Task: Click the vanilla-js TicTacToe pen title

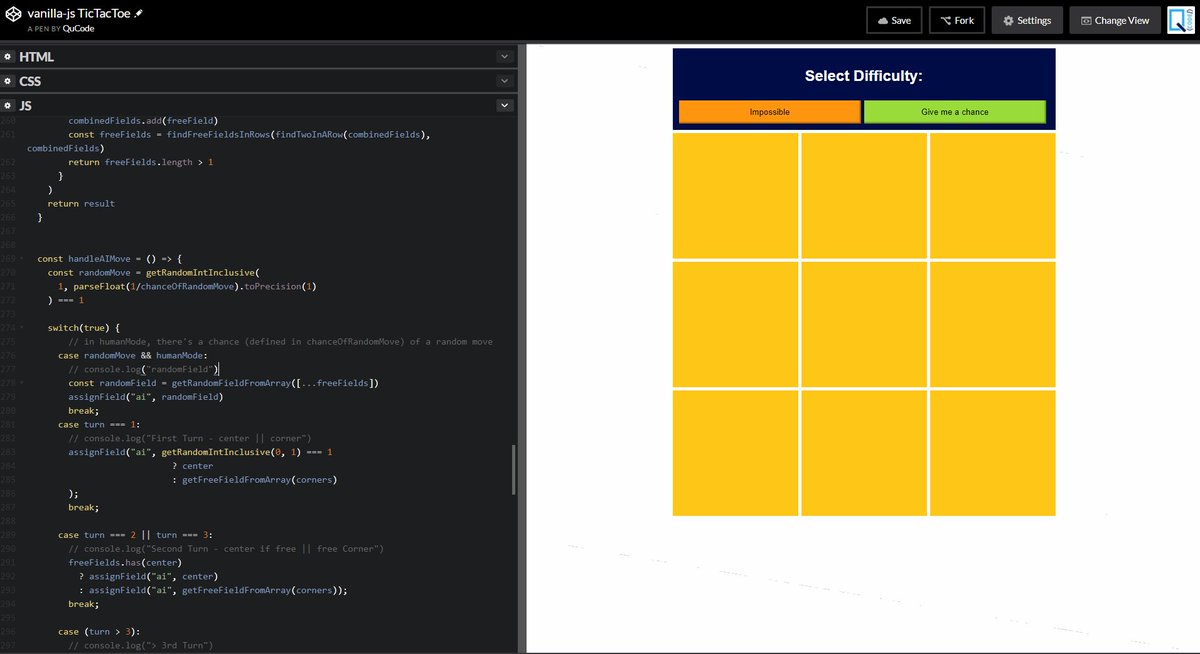Action: click(x=80, y=15)
